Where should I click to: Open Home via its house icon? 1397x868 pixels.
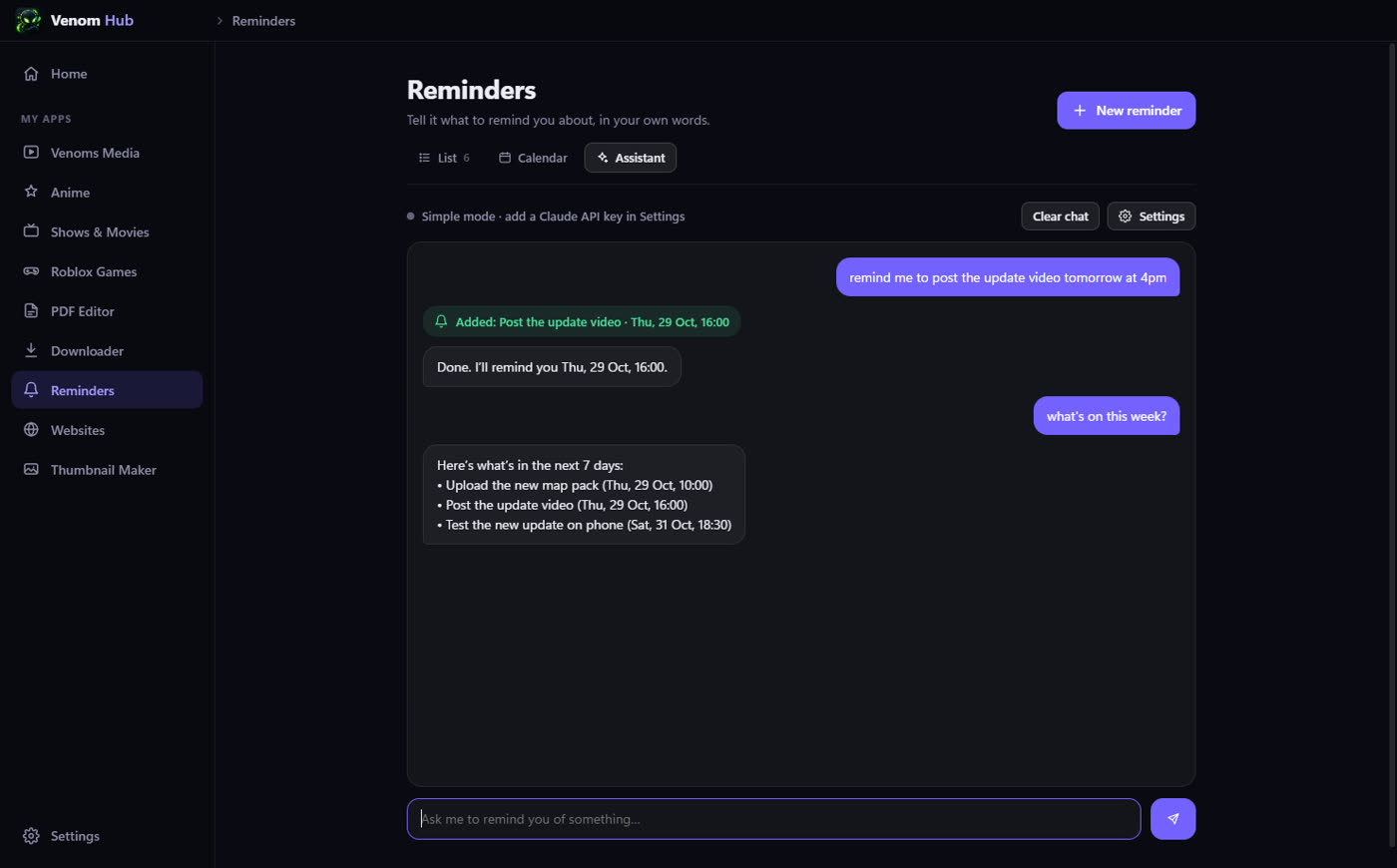pyautogui.click(x=31, y=74)
